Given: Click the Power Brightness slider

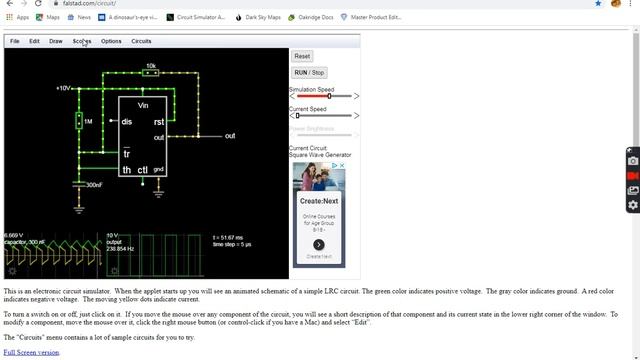Looking at the screenshot, I should click(324, 135).
